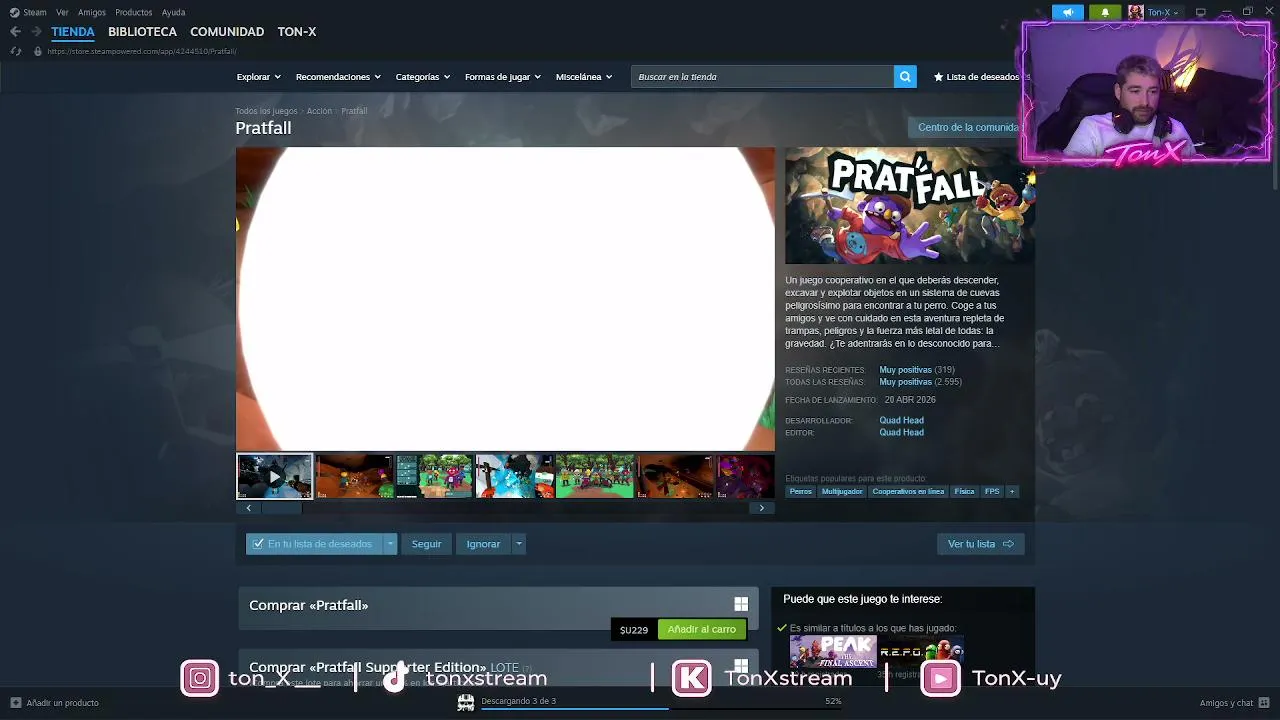
Task: Uncheck En tu lista de deseados
Action: [314, 544]
